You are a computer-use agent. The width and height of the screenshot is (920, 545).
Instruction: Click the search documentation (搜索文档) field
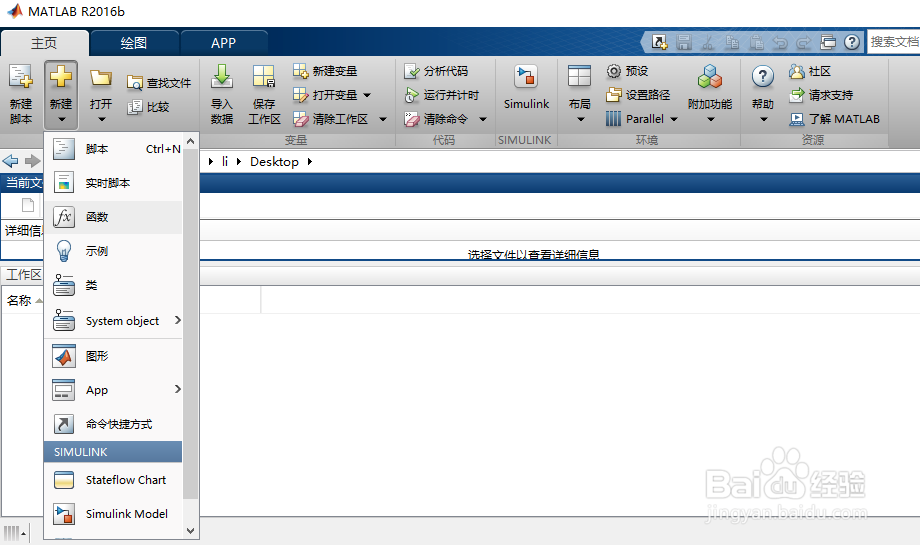pos(894,42)
